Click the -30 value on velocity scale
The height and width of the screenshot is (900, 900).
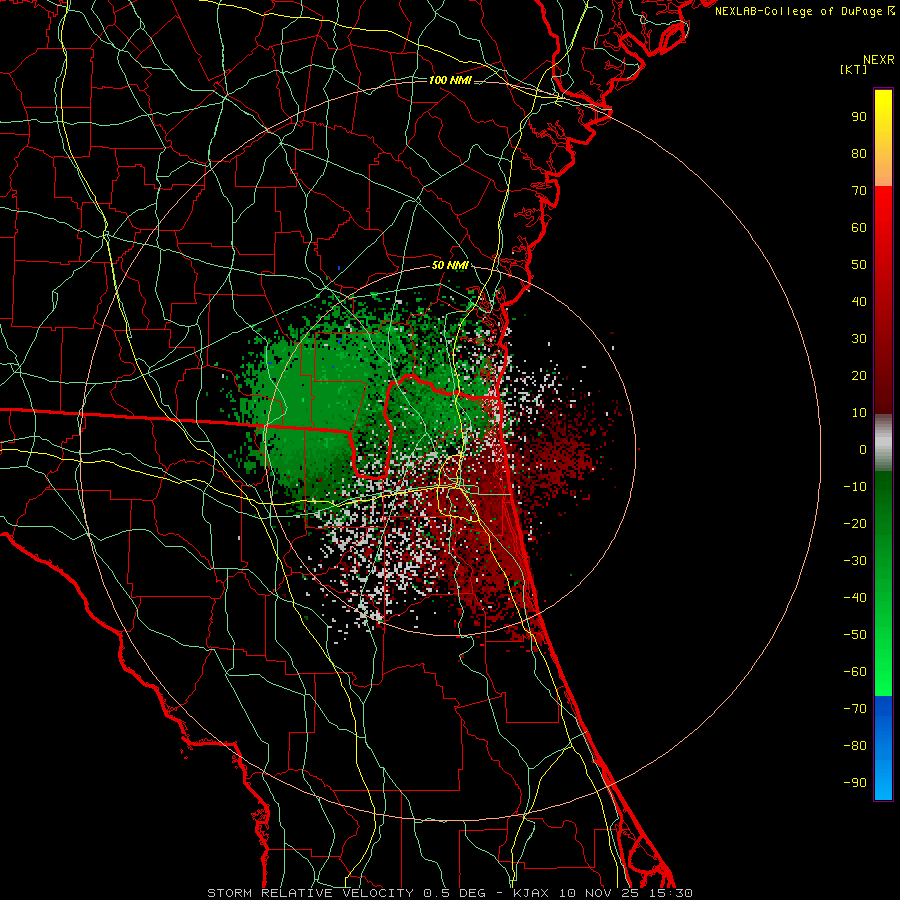pos(855,561)
